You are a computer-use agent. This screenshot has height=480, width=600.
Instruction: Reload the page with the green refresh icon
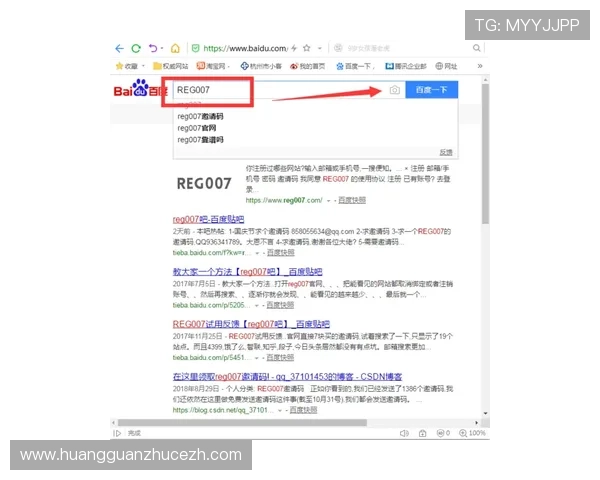coord(136,48)
